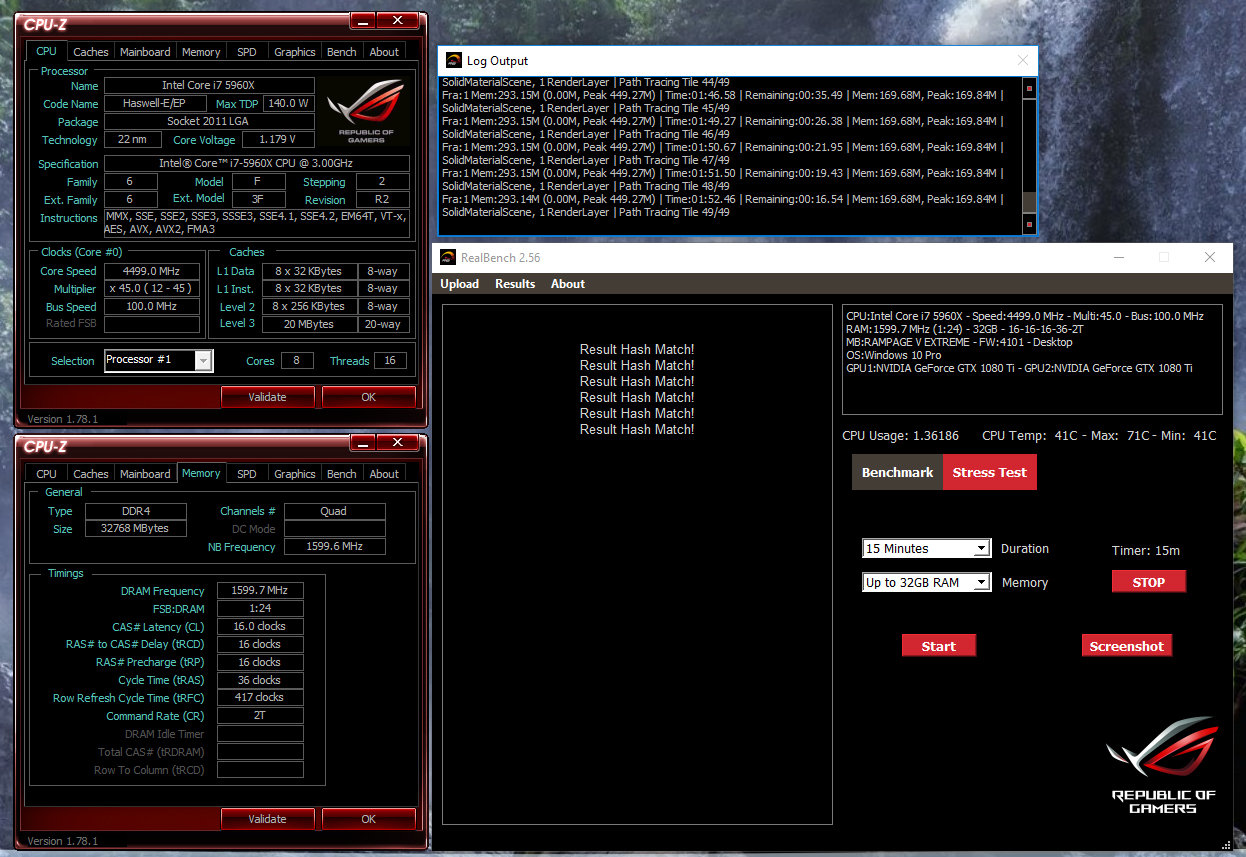Click the Multiplier x 45.0 value

click(152, 289)
